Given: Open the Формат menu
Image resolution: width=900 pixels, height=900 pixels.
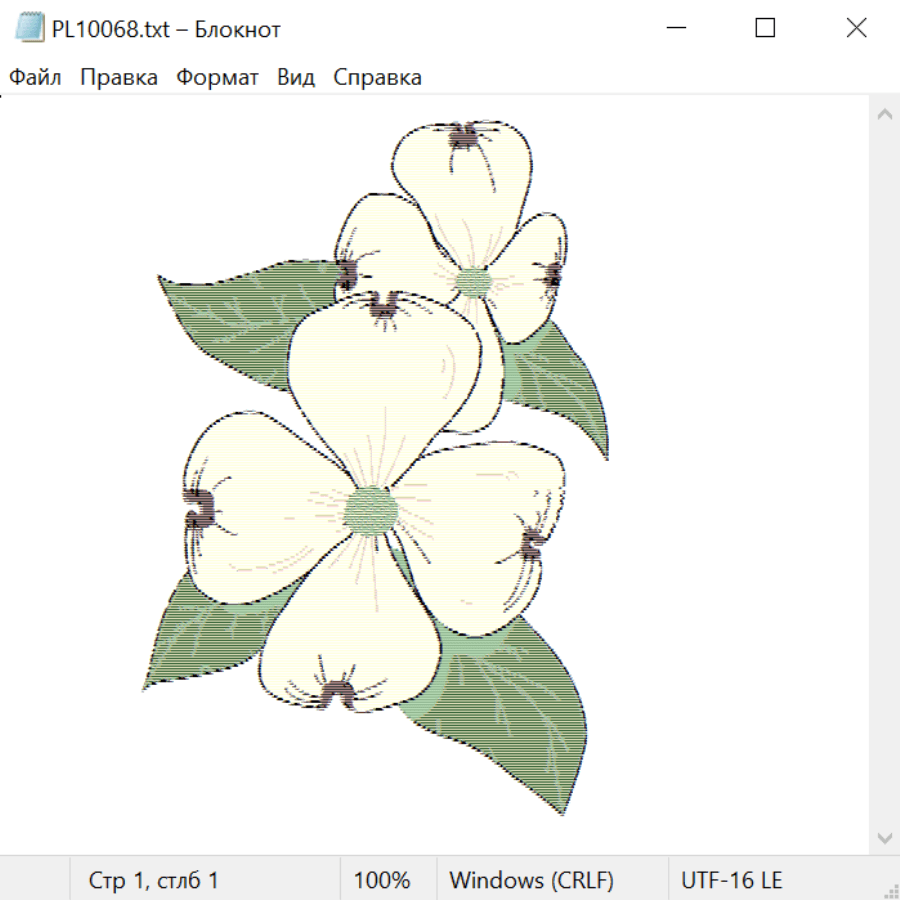Looking at the screenshot, I should 217,78.
